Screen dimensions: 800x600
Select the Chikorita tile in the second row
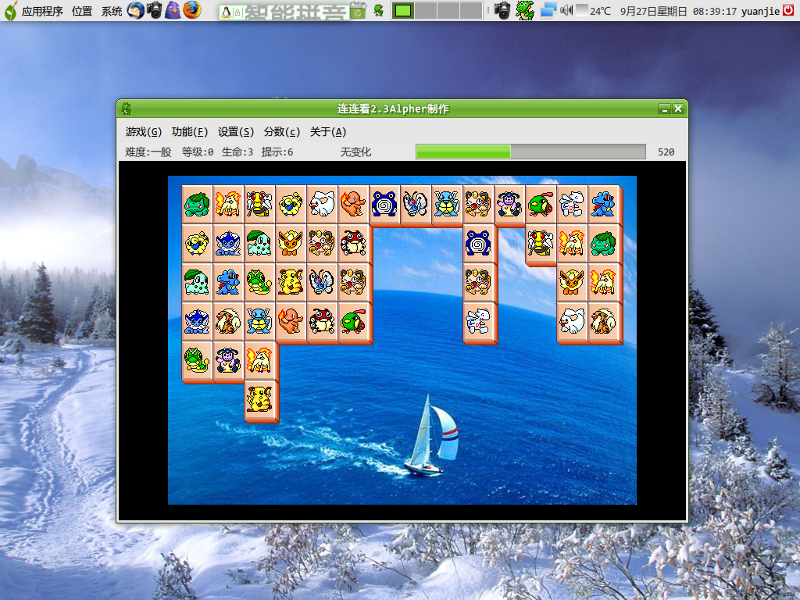[259, 243]
